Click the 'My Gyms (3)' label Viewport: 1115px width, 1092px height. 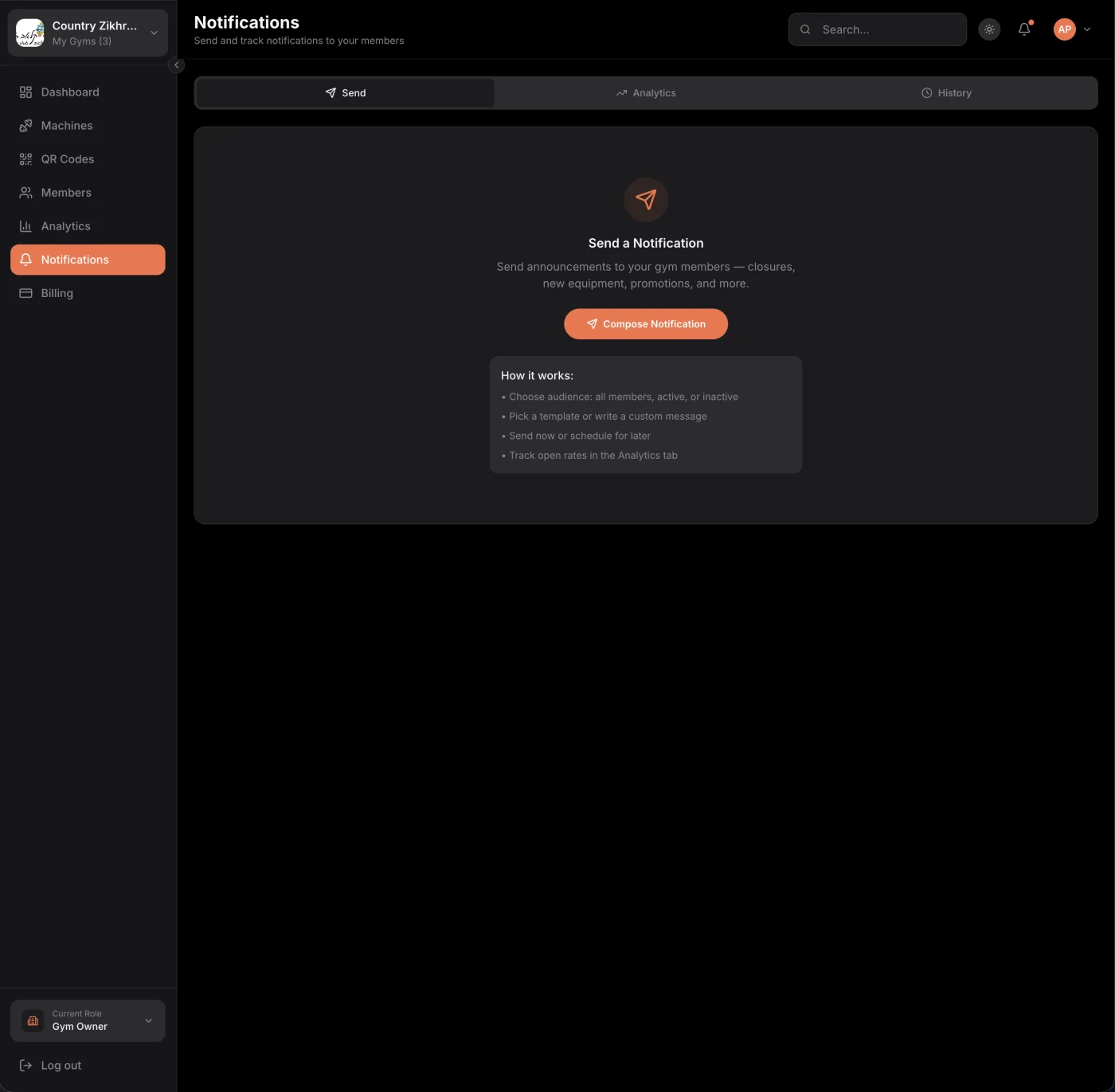point(82,41)
